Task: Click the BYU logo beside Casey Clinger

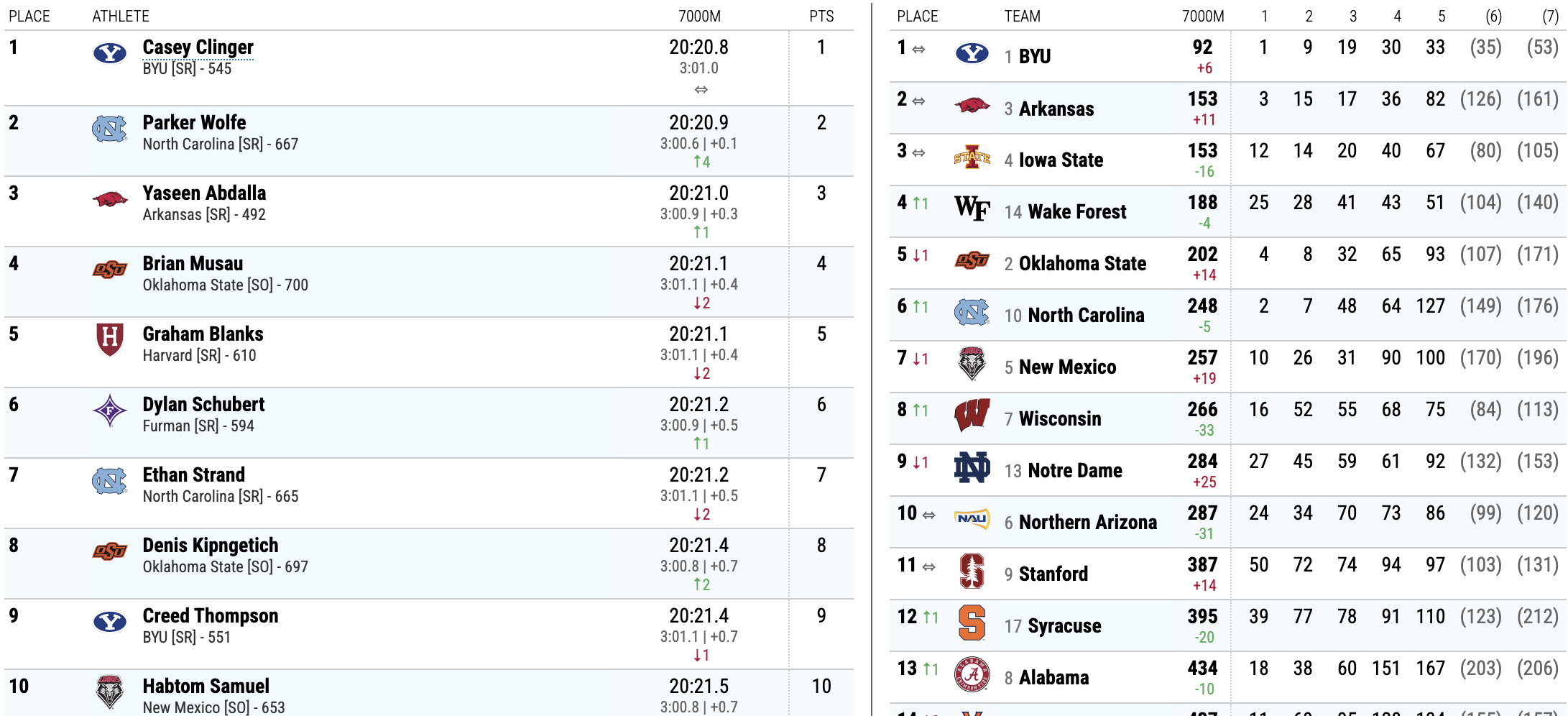Action: (x=110, y=53)
